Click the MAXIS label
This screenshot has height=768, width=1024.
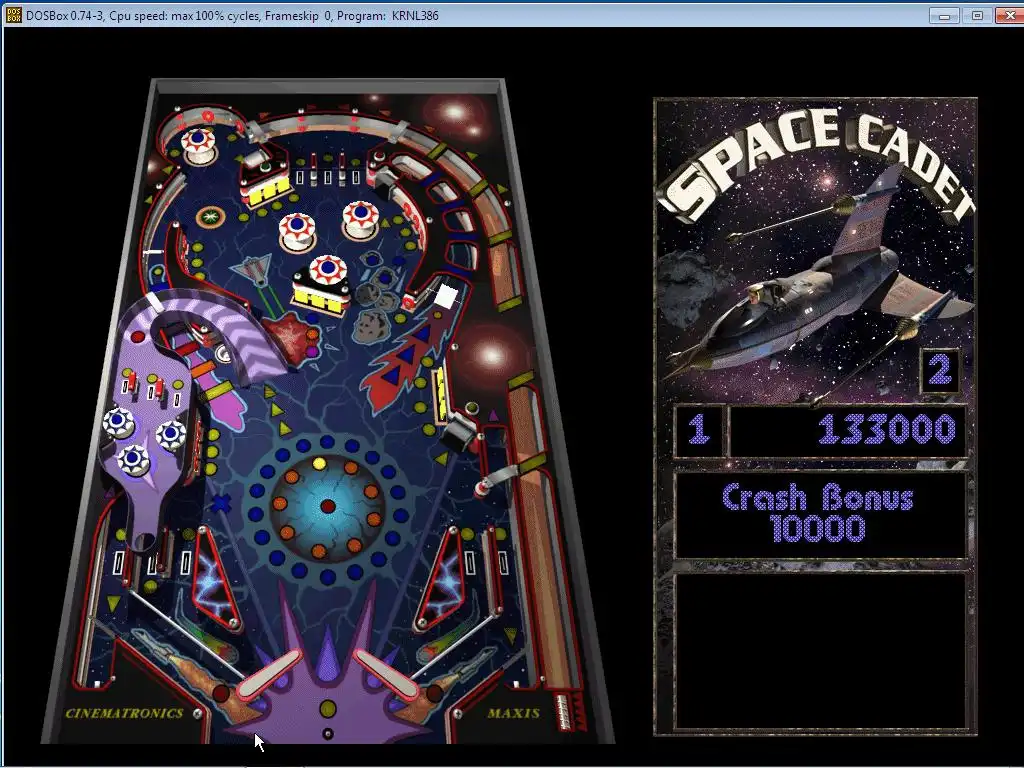[x=513, y=713]
